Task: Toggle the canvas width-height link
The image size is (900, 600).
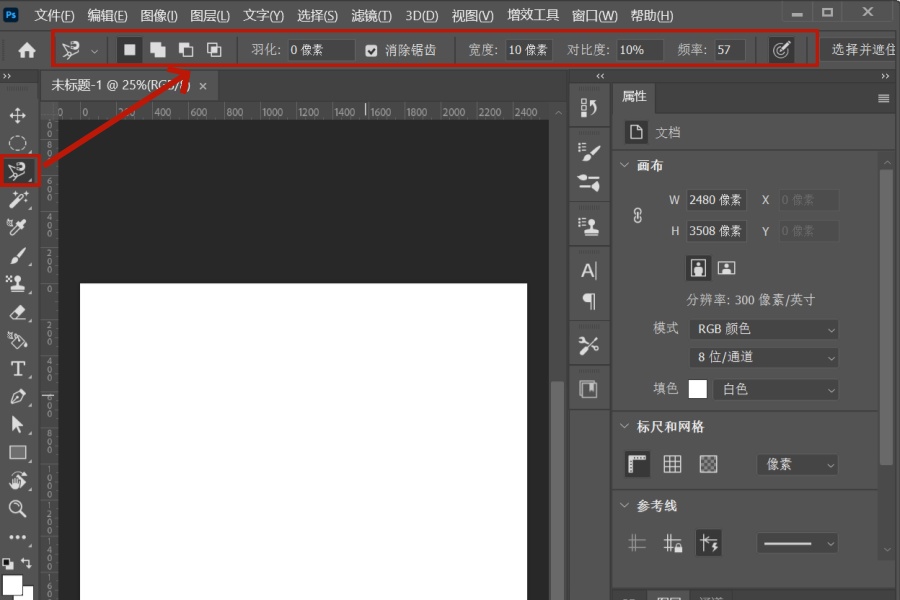Action: [x=638, y=215]
